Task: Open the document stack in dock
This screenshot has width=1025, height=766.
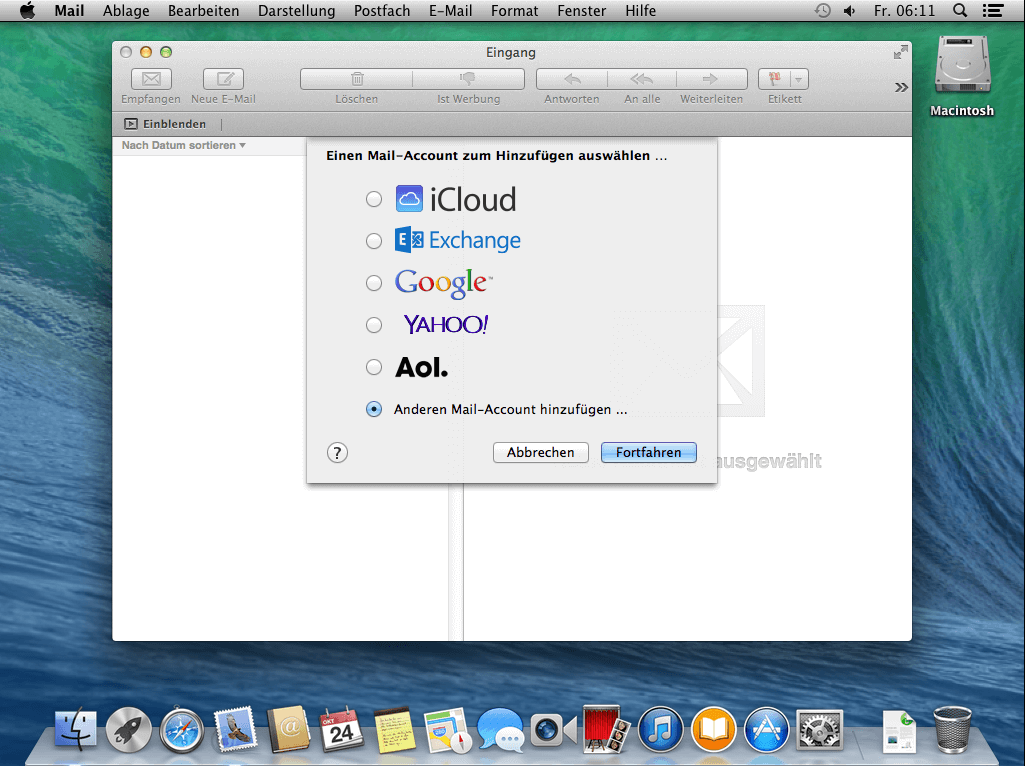Action: 899,731
